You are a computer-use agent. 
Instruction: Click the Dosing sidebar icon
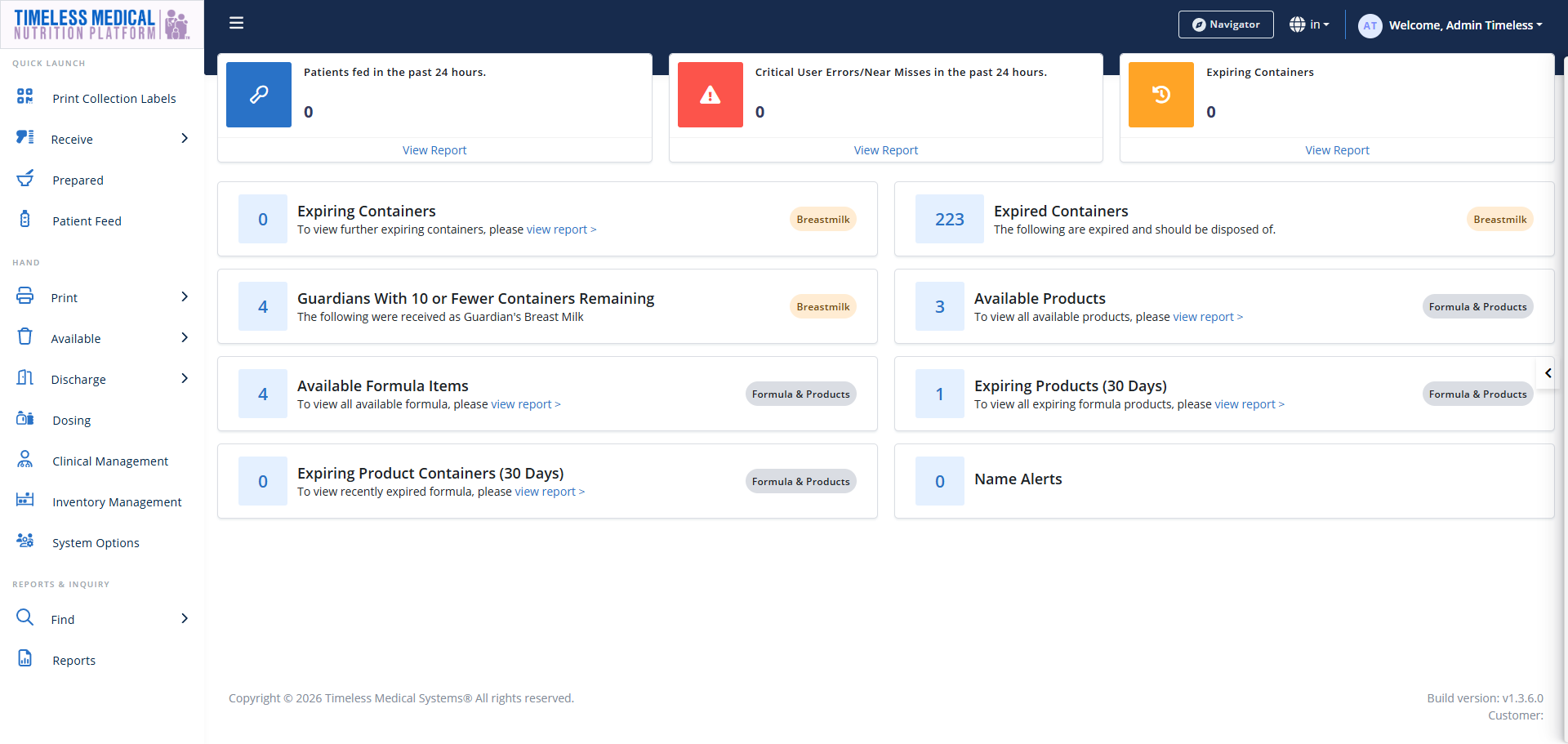click(x=25, y=418)
